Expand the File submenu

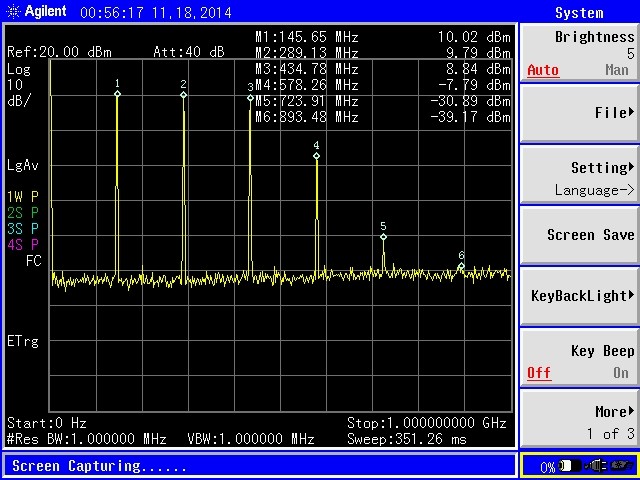[x=580, y=113]
